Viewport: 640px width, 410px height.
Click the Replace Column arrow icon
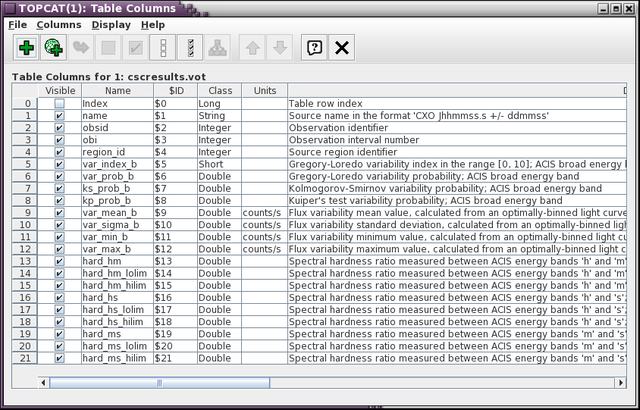[81, 48]
